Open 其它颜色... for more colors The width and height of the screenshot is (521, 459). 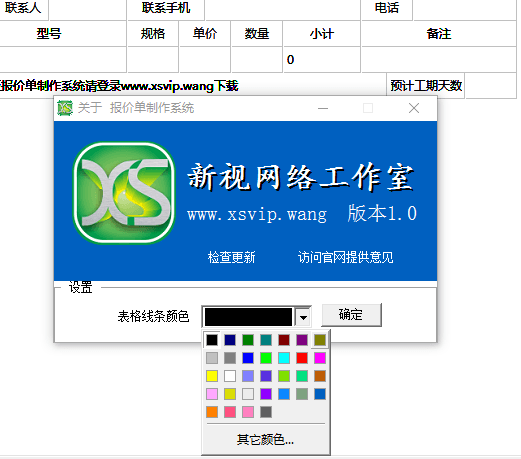click(265, 440)
